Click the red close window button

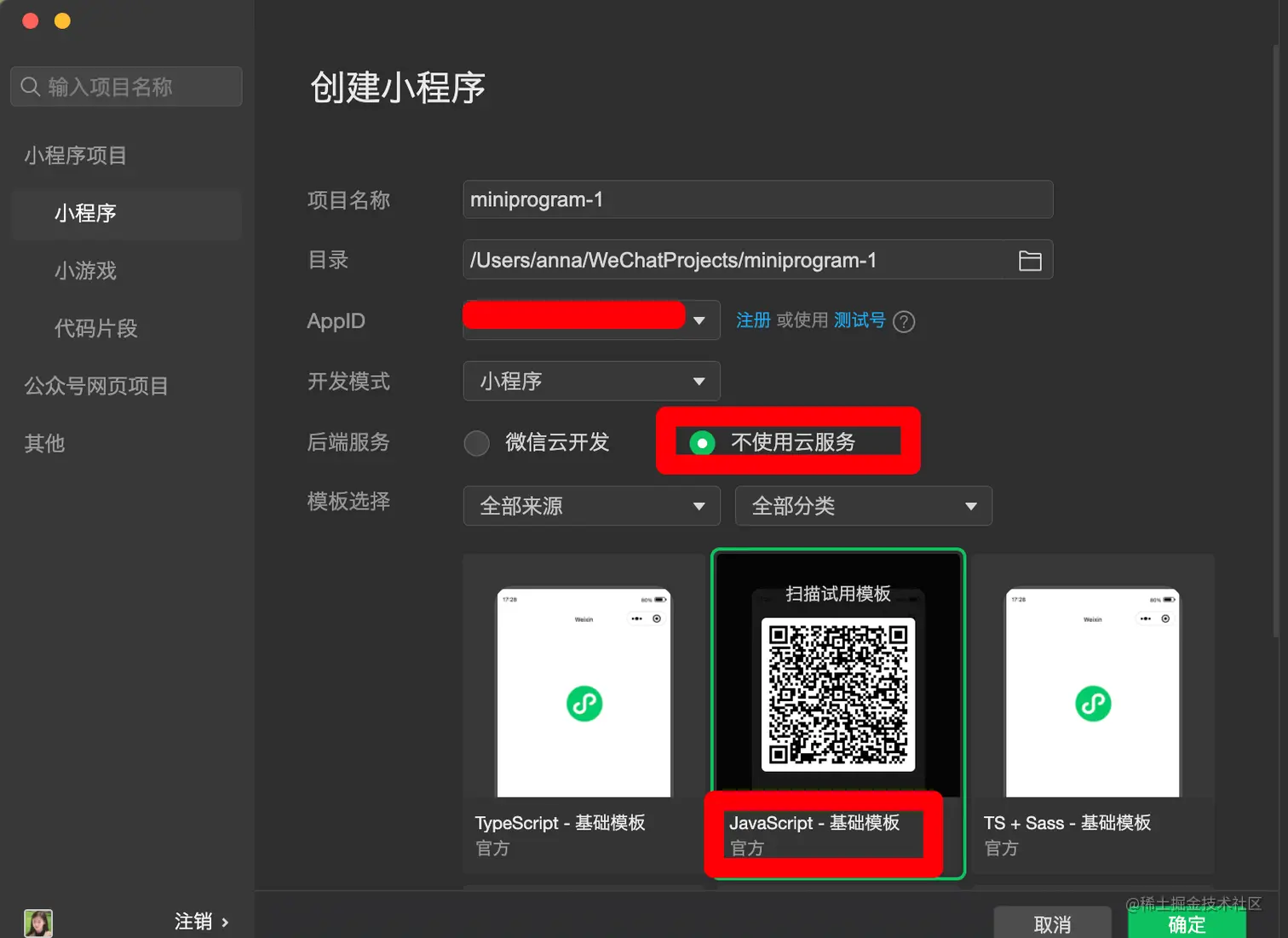[31, 20]
